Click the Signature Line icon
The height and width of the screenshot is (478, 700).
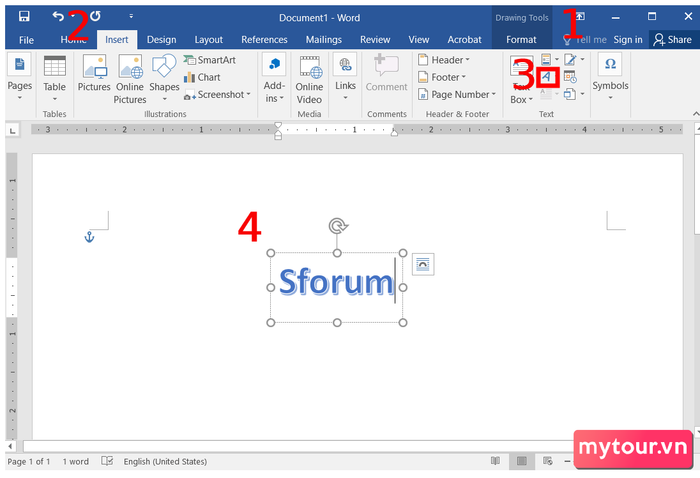(570, 59)
